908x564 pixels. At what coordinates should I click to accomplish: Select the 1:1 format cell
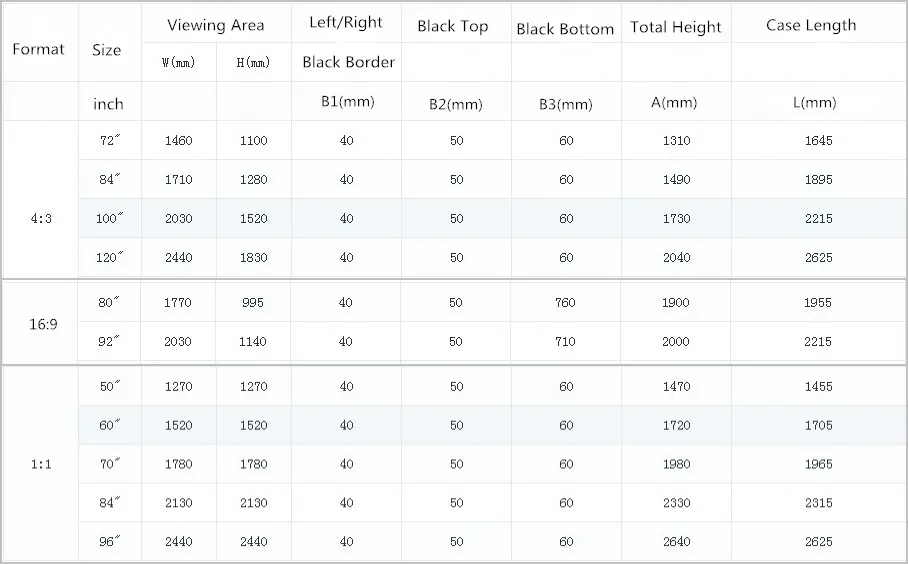click(x=41, y=464)
